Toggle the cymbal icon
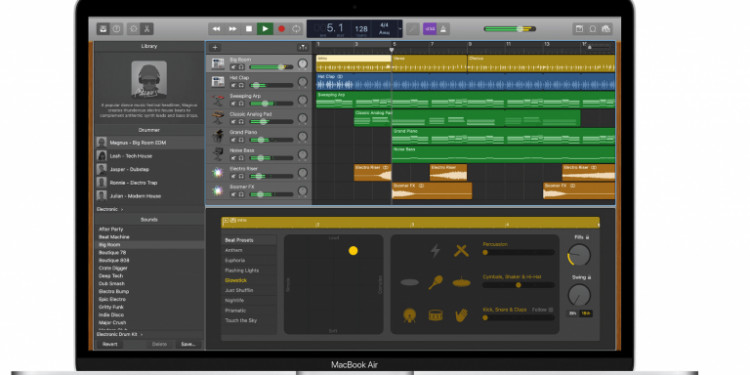 point(461,282)
